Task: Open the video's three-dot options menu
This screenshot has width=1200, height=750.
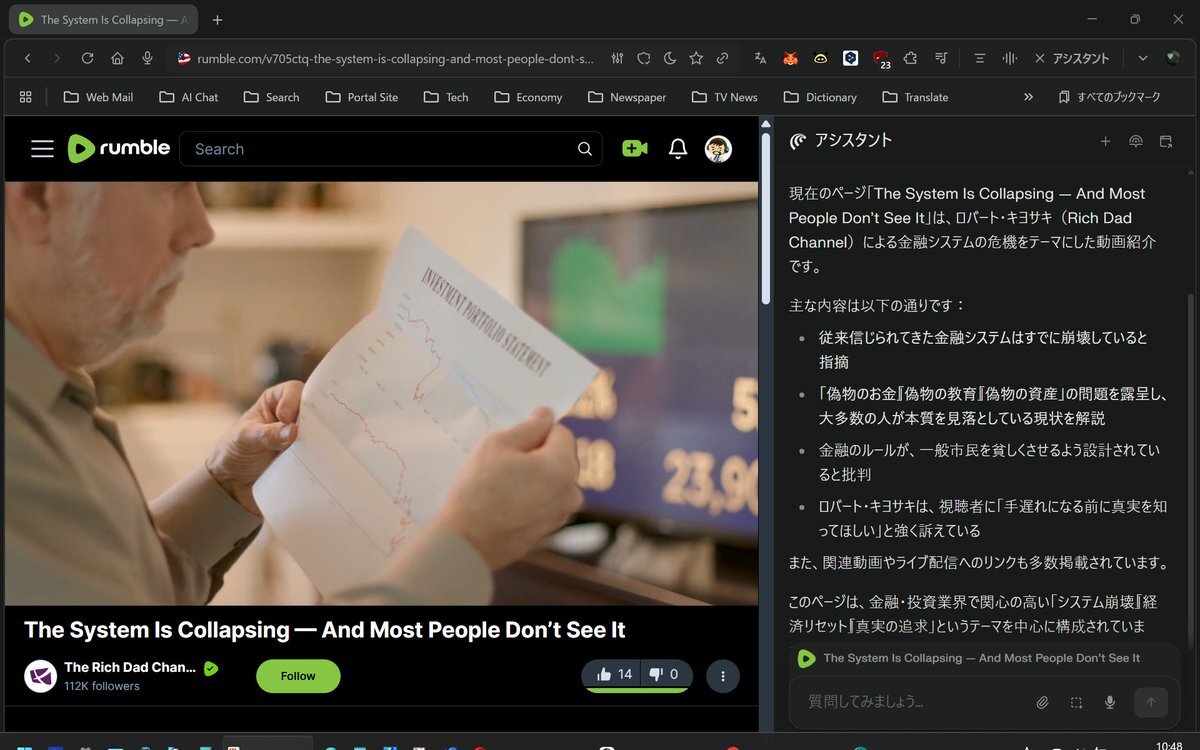Action: [x=723, y=676]
